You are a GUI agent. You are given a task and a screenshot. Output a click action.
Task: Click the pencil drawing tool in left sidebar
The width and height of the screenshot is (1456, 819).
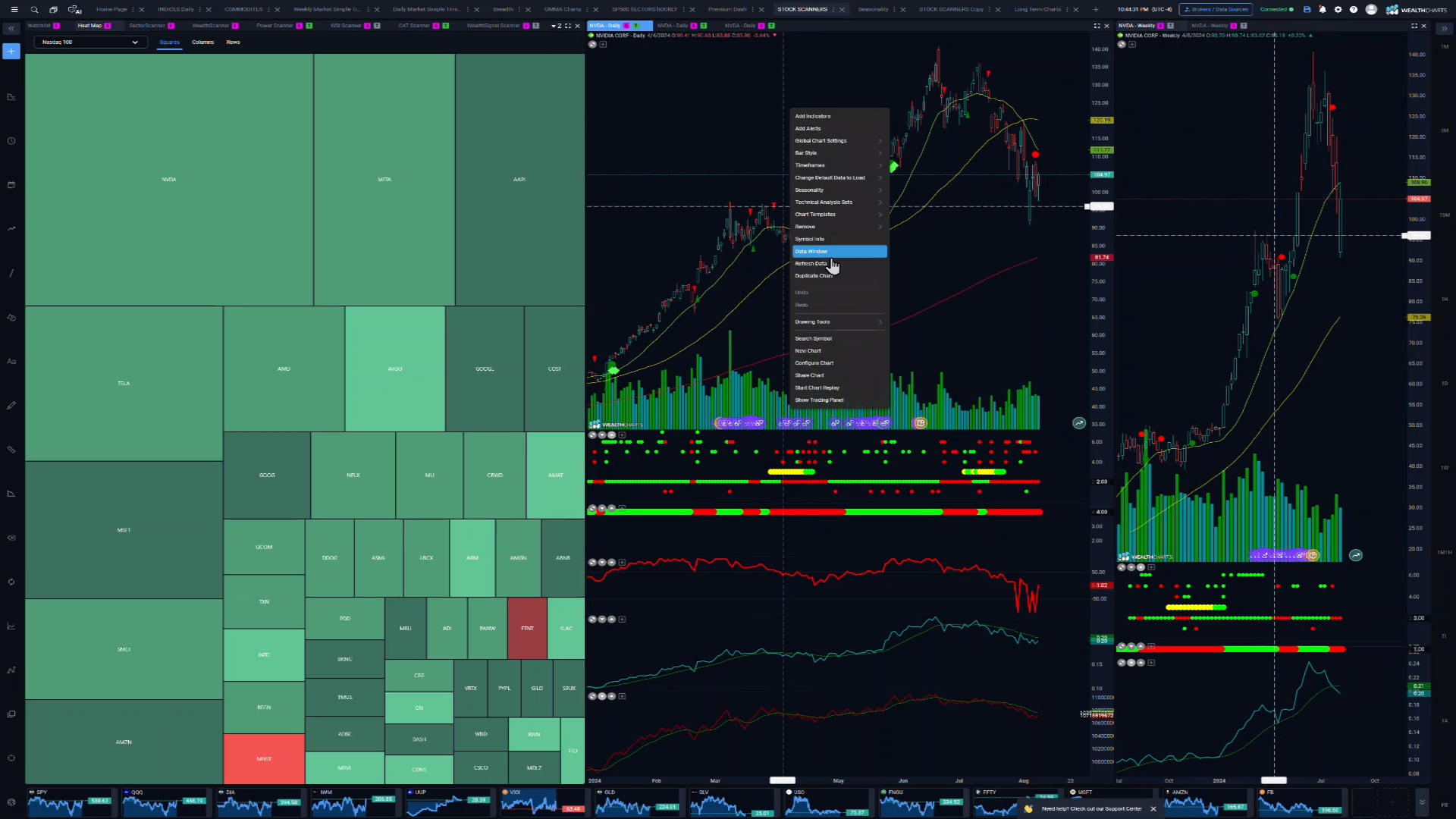tap(11, 406)
